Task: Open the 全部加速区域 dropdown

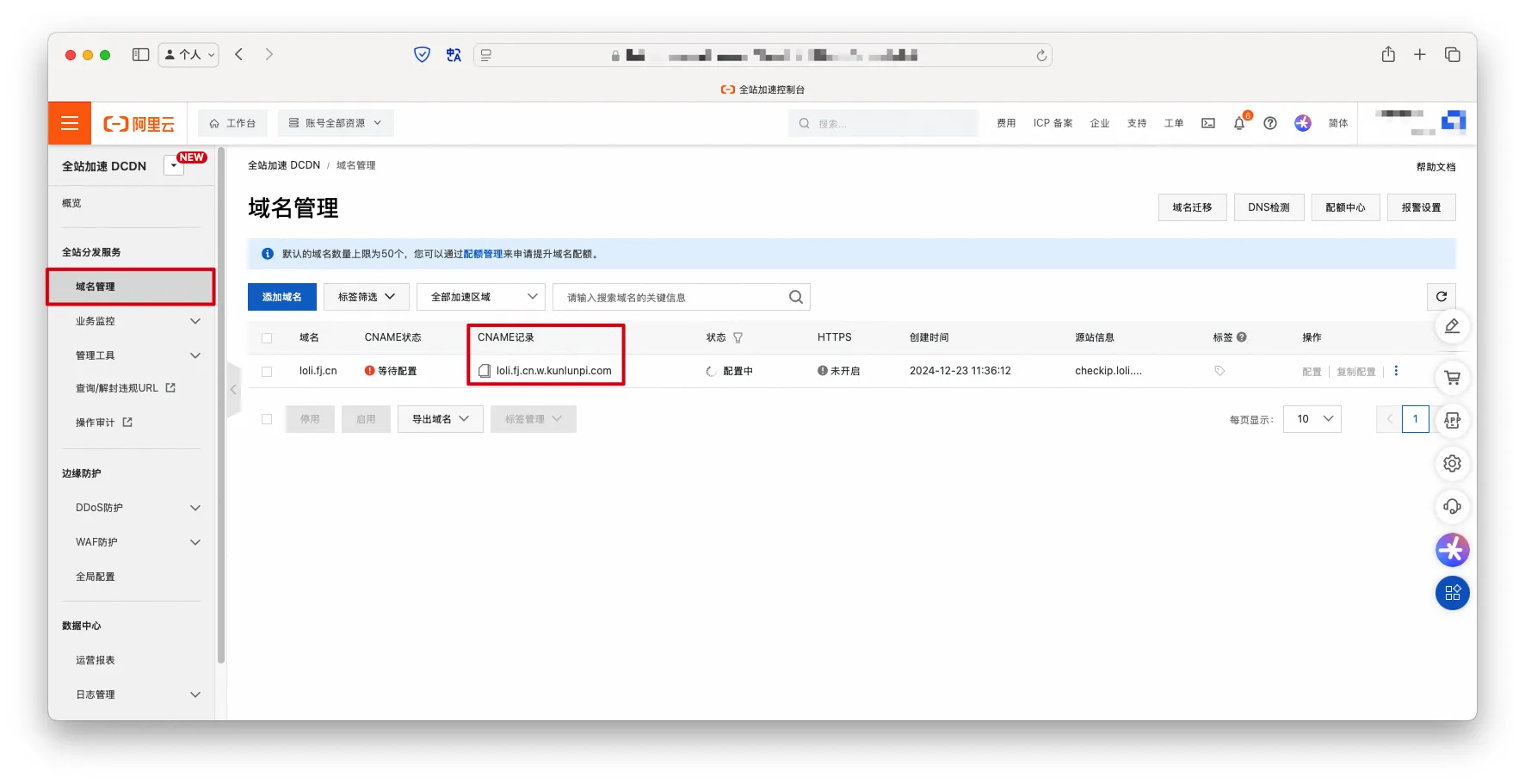Action: point(480,297)
